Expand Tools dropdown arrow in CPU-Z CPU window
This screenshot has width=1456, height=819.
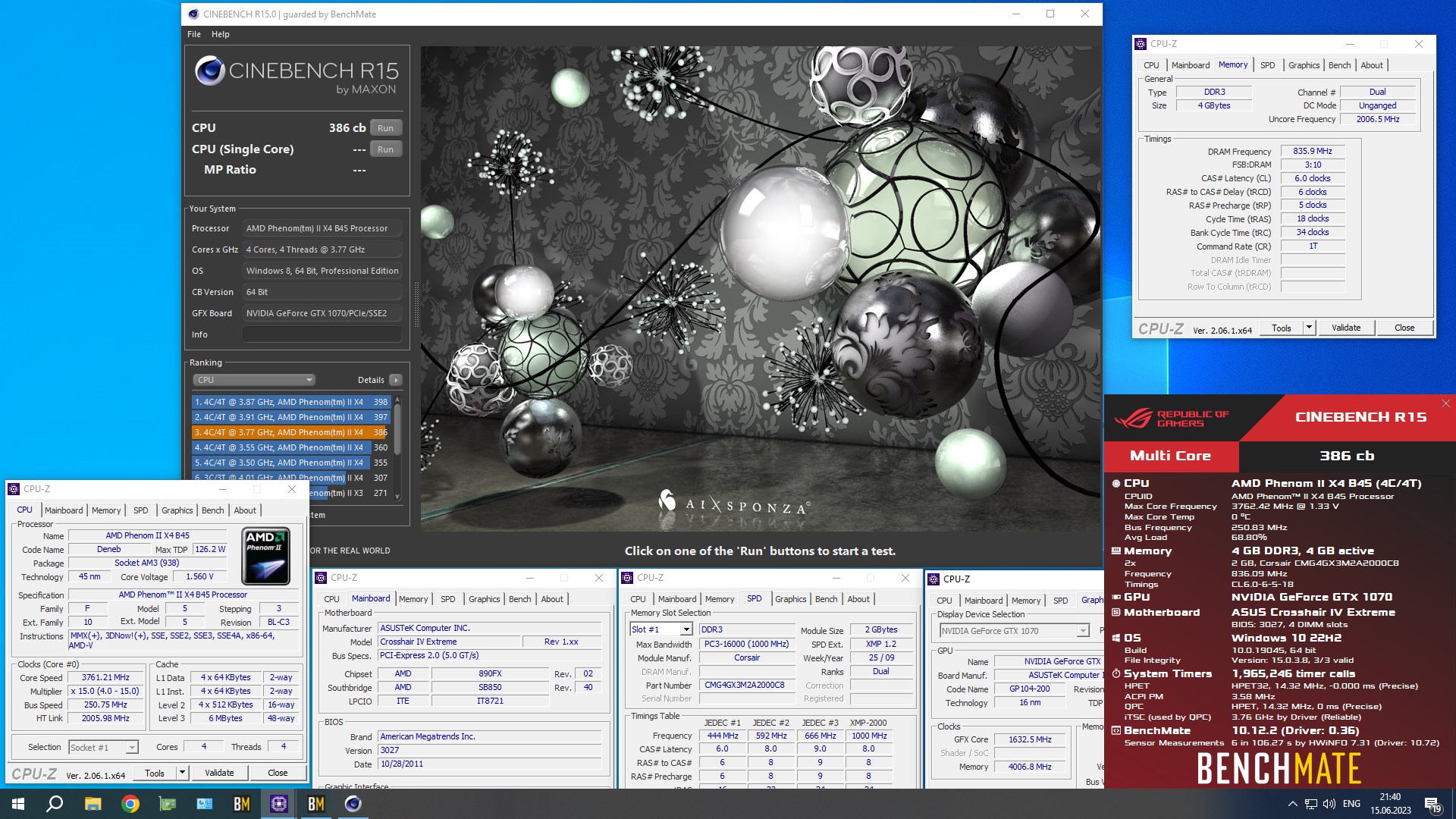[182, 773]
